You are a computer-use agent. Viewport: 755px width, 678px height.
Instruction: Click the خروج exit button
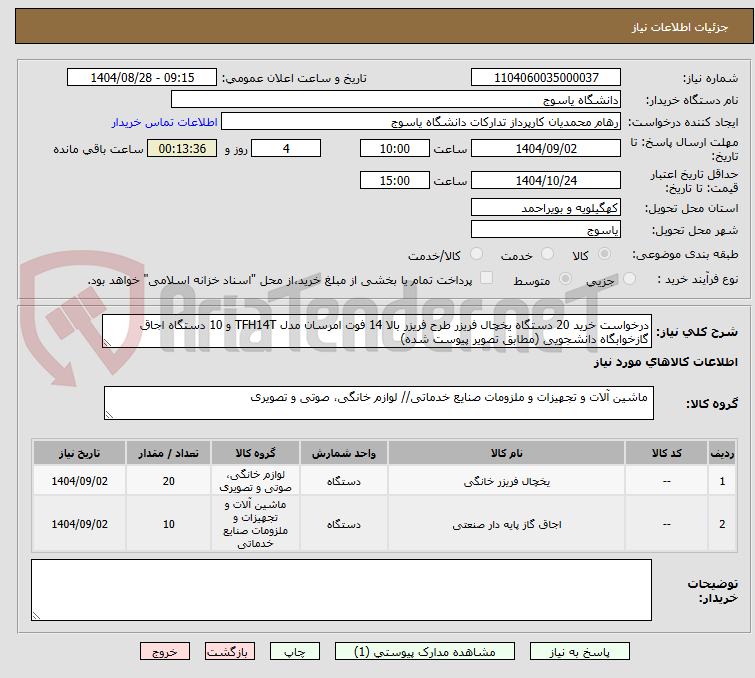coord(165,652)
